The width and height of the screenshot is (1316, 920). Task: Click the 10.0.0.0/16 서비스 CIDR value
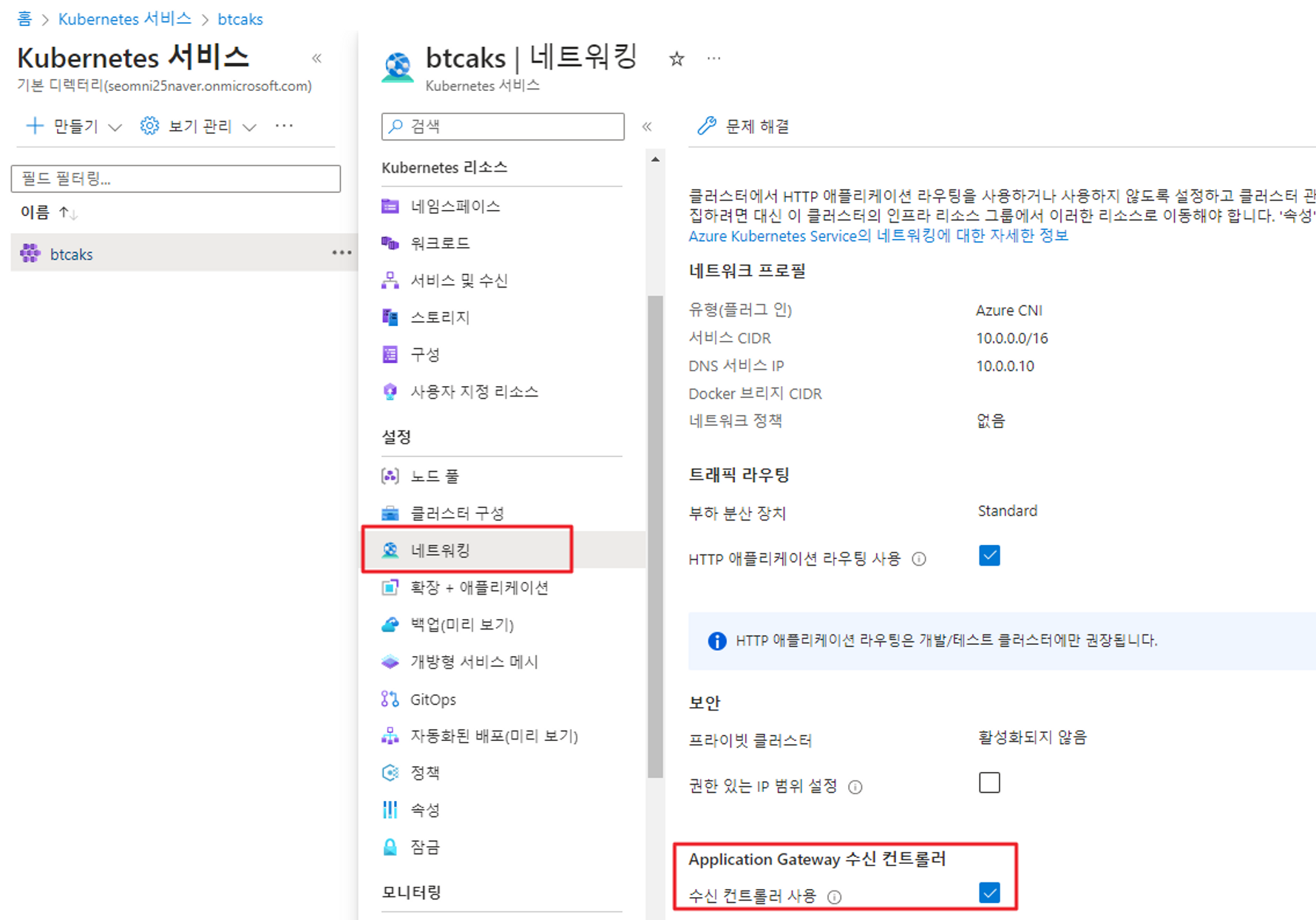tap(1012, 338)
